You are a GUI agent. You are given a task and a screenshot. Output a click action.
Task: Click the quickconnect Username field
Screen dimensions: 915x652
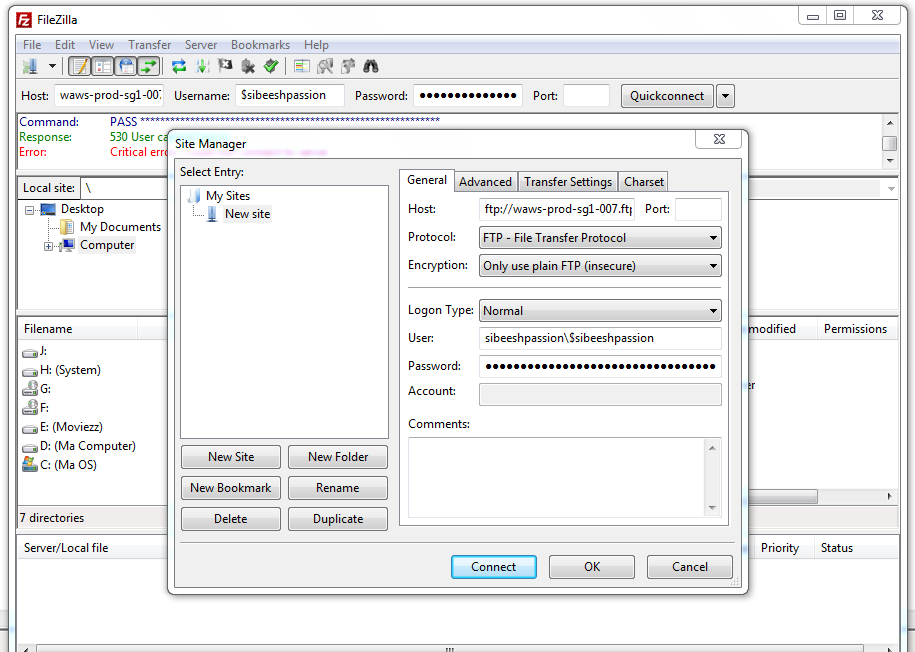289,95
